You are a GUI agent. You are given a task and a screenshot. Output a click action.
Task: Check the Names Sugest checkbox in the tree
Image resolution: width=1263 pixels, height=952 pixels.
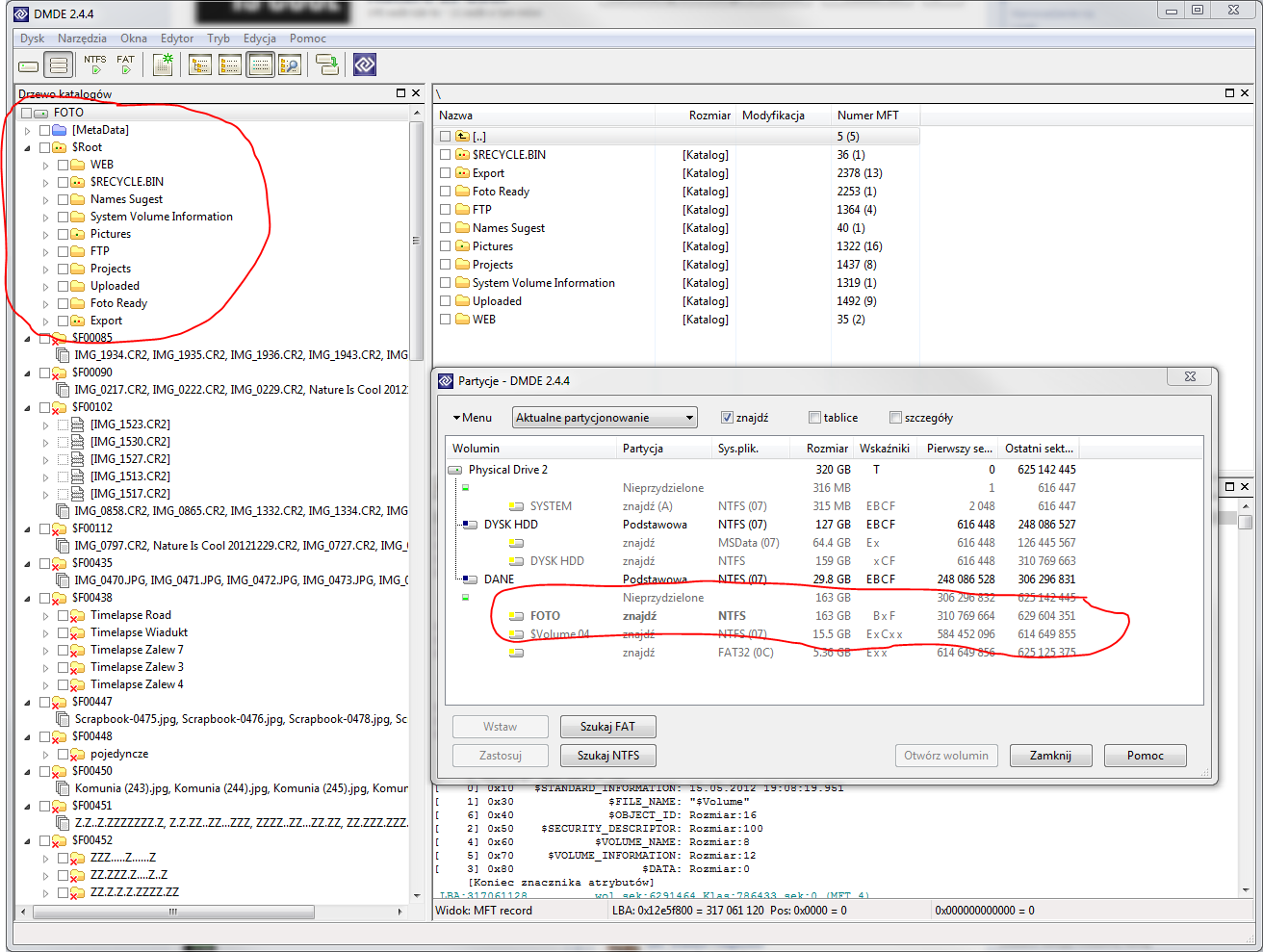[x=63, y=199]
